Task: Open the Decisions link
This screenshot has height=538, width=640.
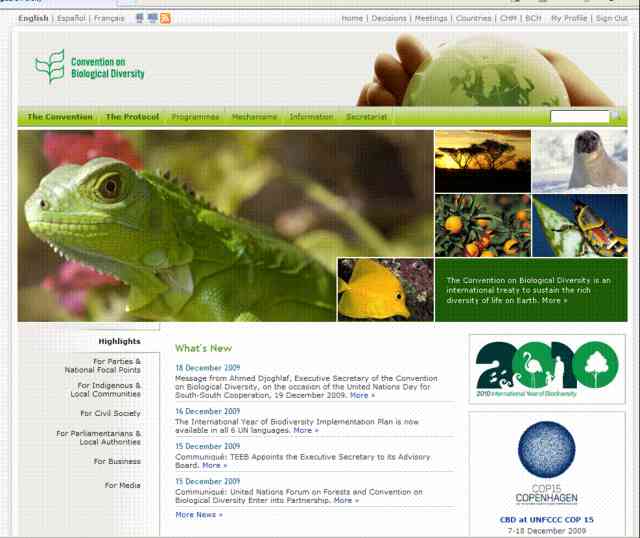Action: click(x=389, y=18)
